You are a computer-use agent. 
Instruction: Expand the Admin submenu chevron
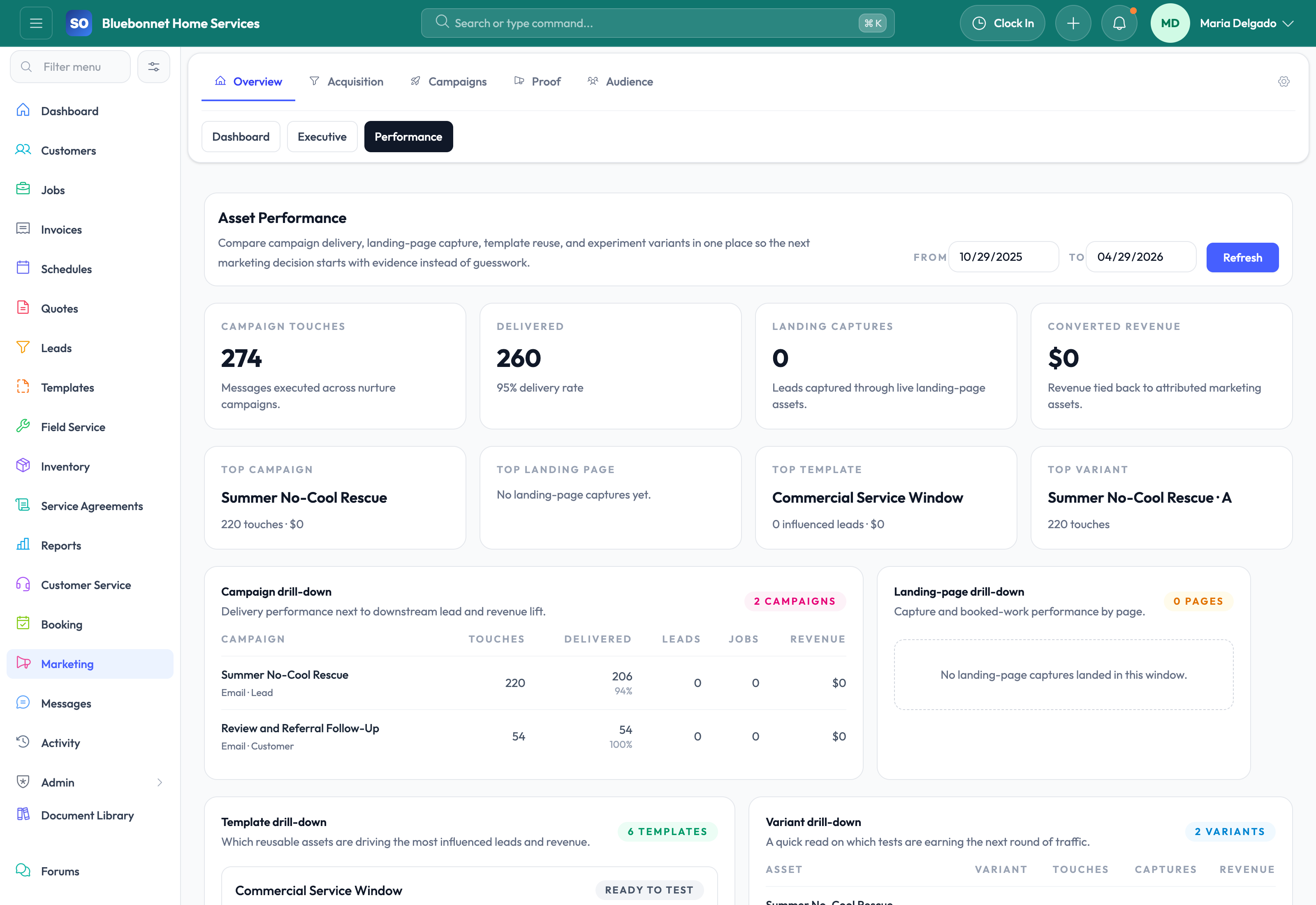point(160,782)
